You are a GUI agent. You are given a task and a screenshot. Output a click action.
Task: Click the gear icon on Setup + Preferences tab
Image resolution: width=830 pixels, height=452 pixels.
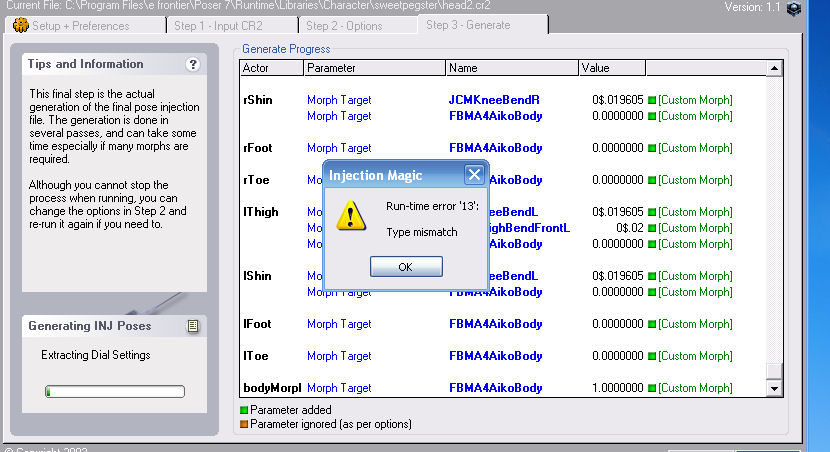20,25
